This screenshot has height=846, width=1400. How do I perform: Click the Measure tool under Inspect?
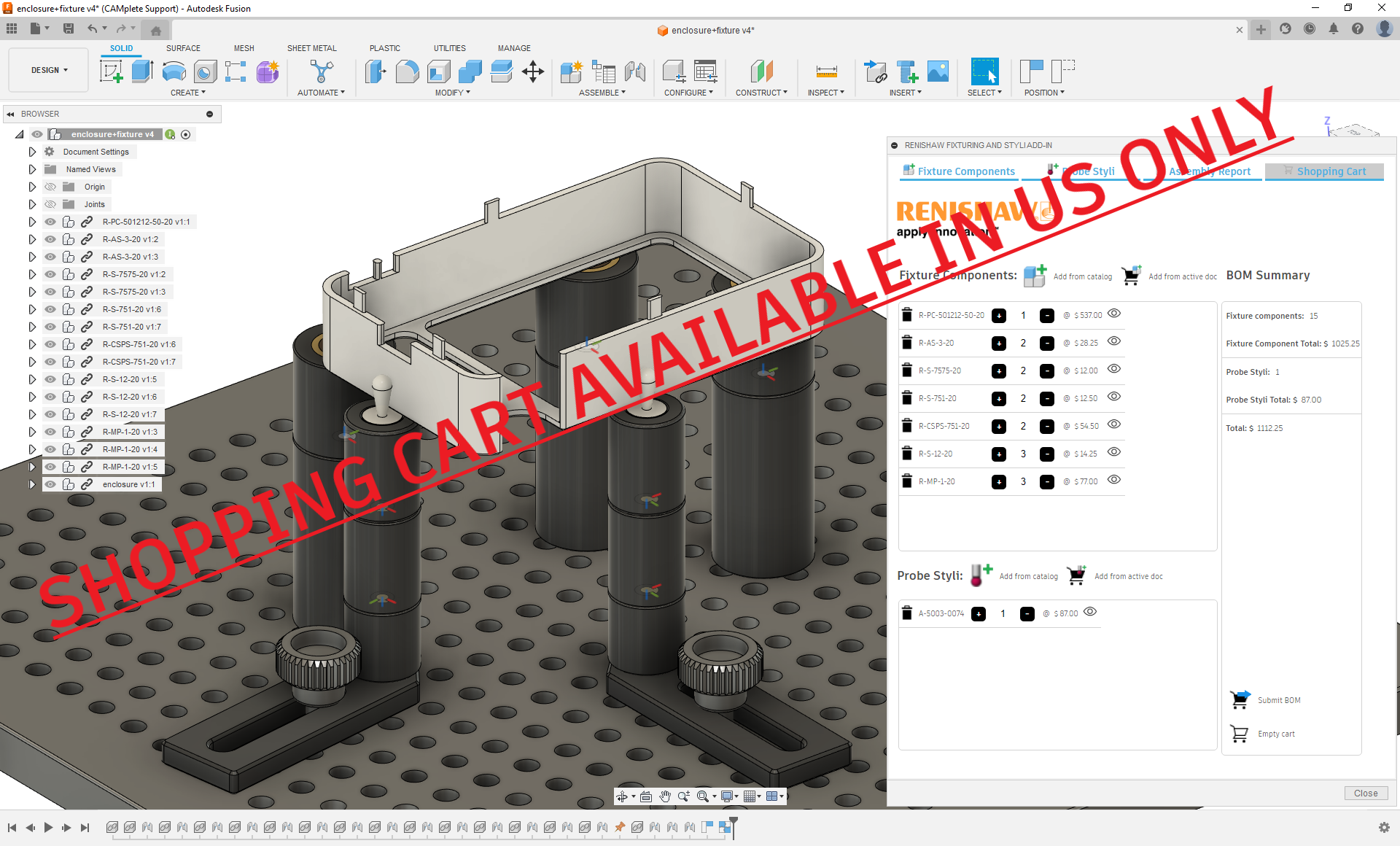(826, 71)
